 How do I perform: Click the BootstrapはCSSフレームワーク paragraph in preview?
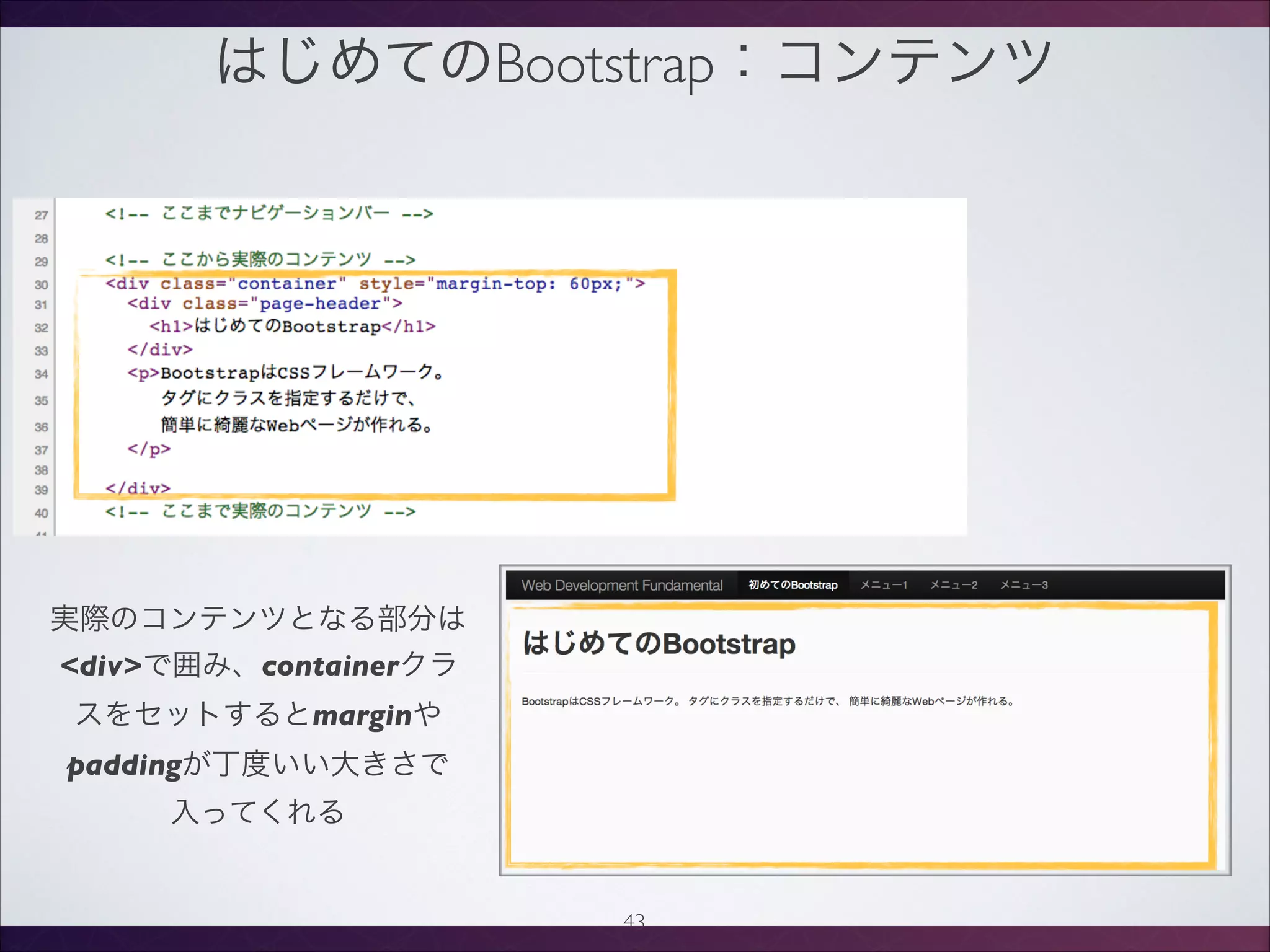tap(768, 701)
